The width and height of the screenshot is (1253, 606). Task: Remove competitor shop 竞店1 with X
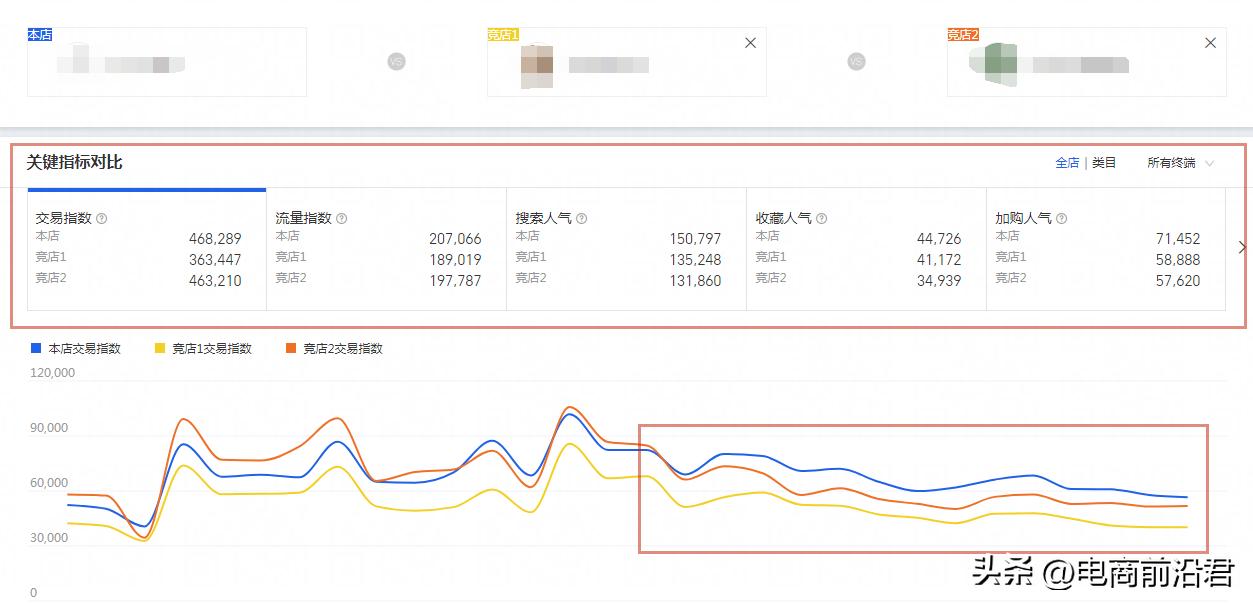click(751, 43)
